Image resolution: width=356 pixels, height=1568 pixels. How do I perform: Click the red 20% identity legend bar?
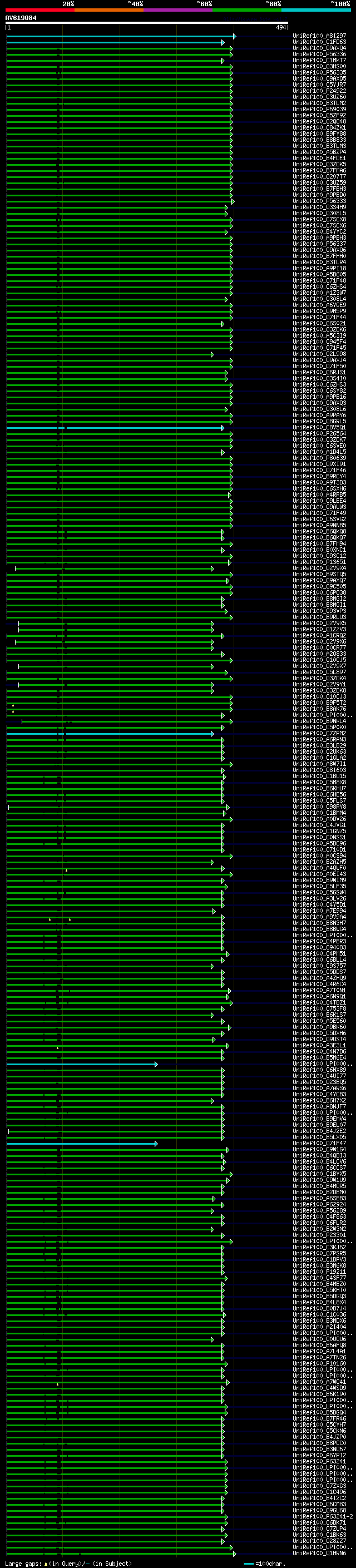tap(39, 10)
